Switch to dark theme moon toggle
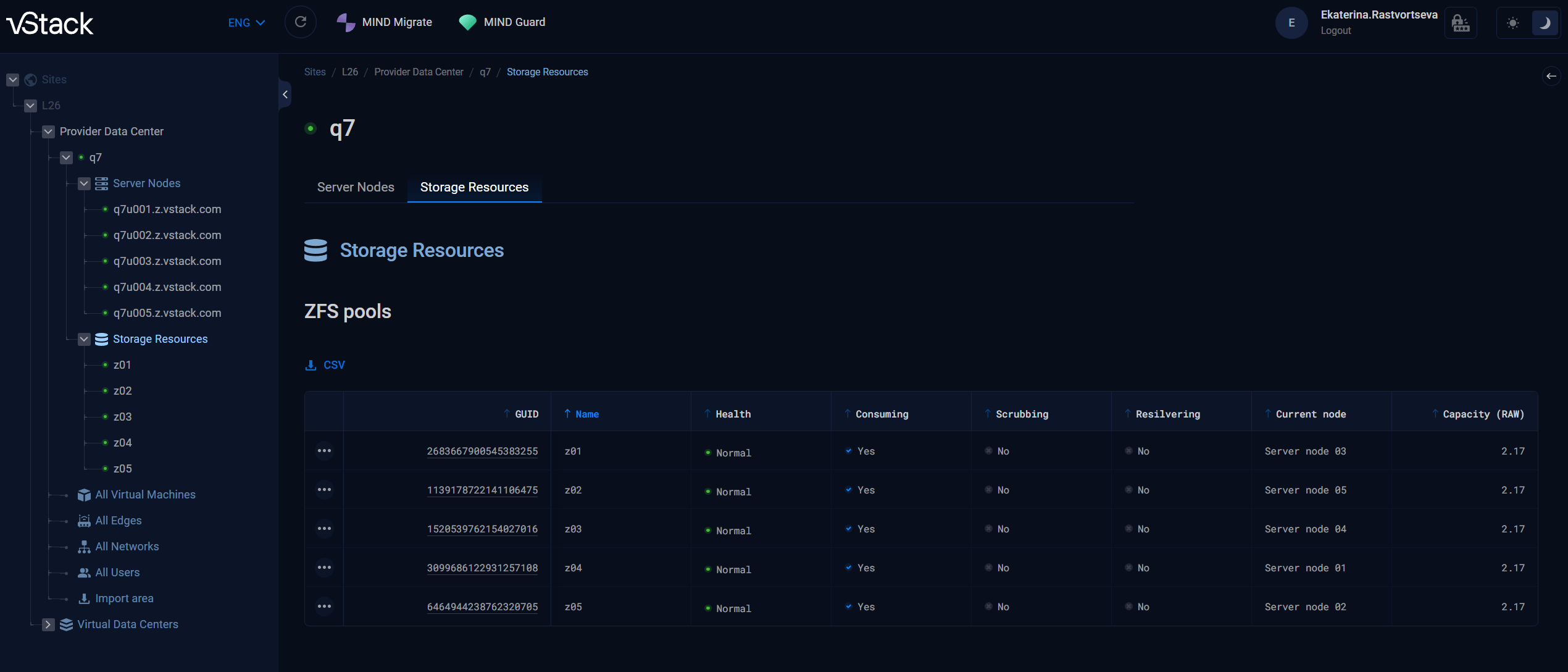The image size is (1568, 672). [1545, 23]
